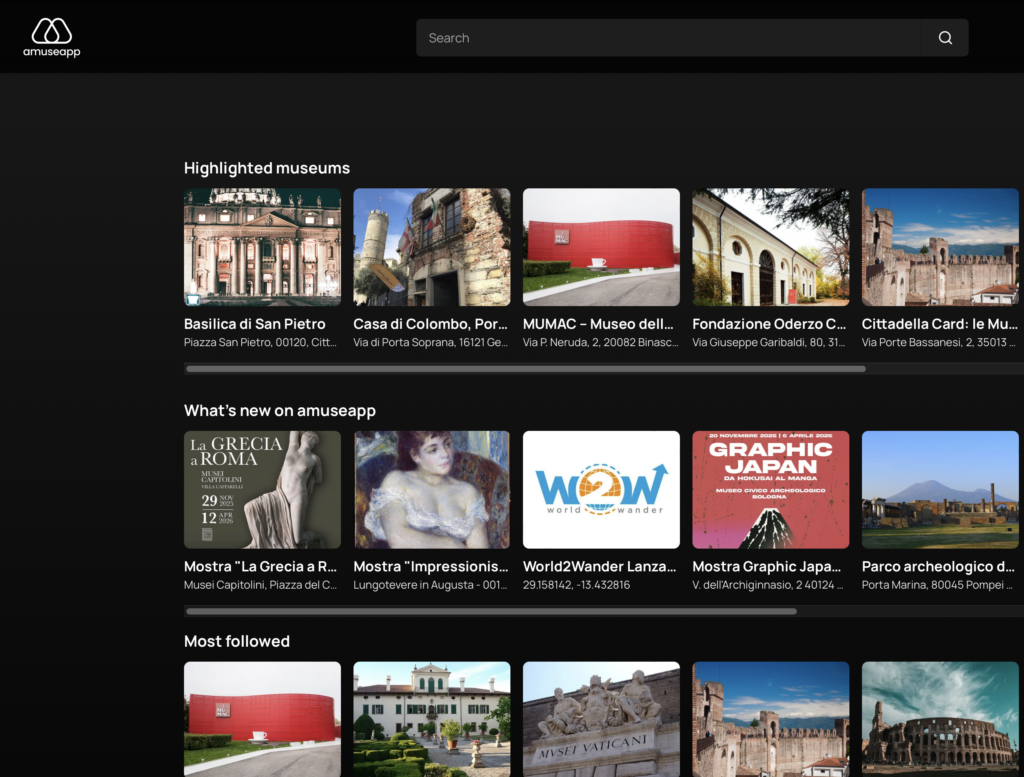The image size is (1024, 777).
Task: Click the World2Wander W2W logo card
Action: 601,490
